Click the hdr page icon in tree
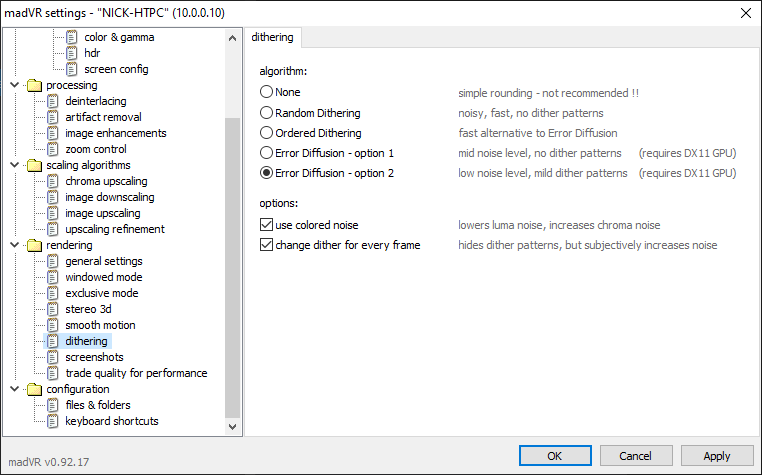 [x=72, y=53]
